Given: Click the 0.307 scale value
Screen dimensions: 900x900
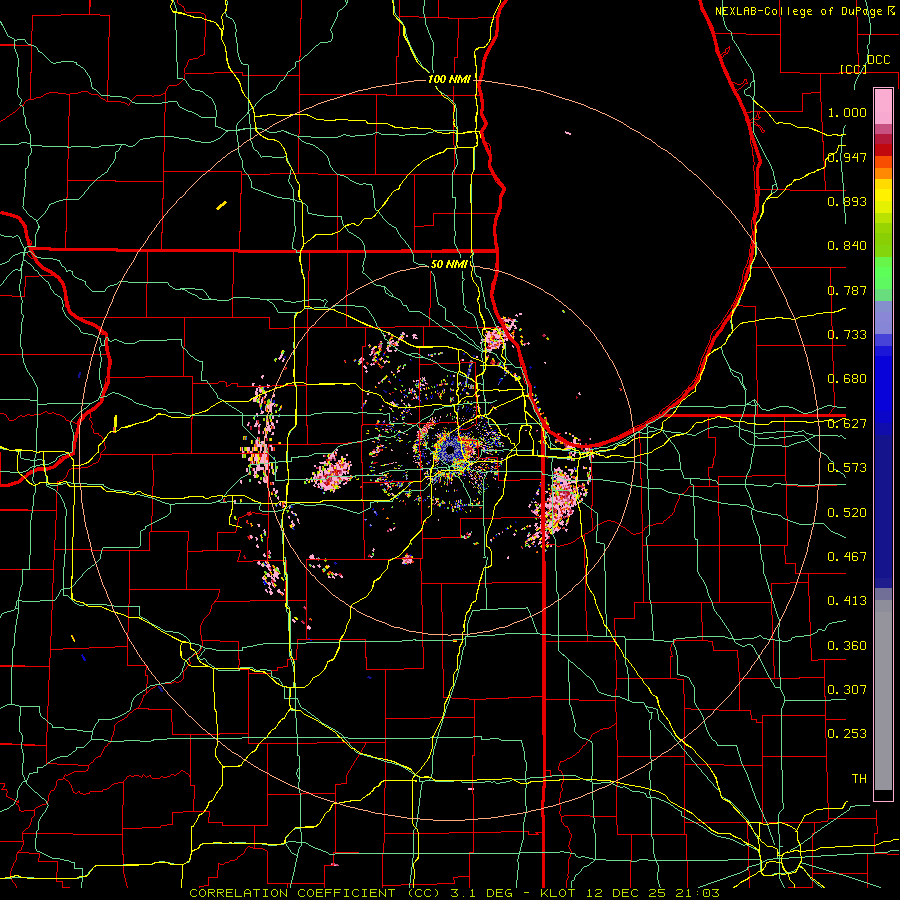Looking at the screenshot, I should 847,689.
